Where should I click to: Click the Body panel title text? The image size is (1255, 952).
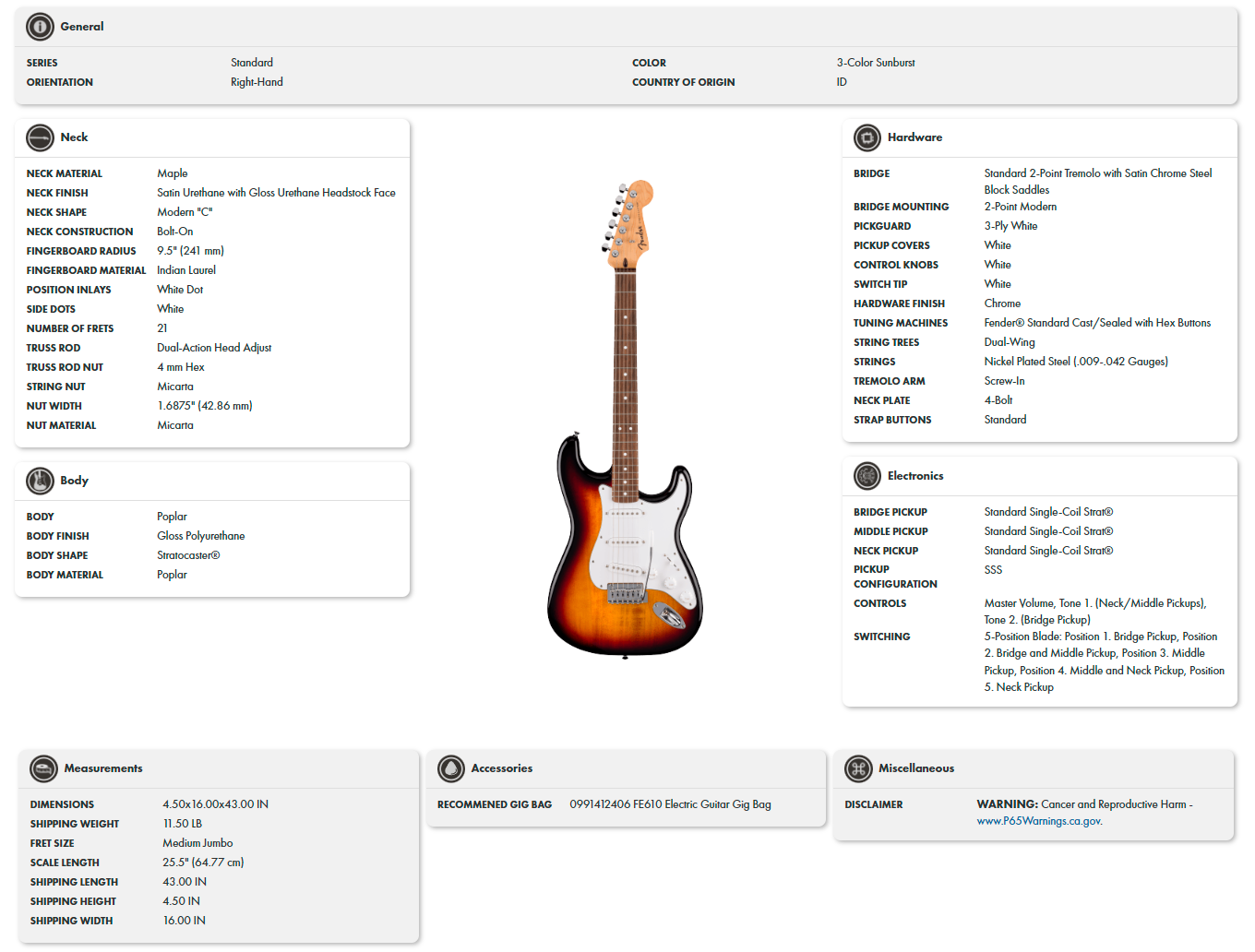74,480
